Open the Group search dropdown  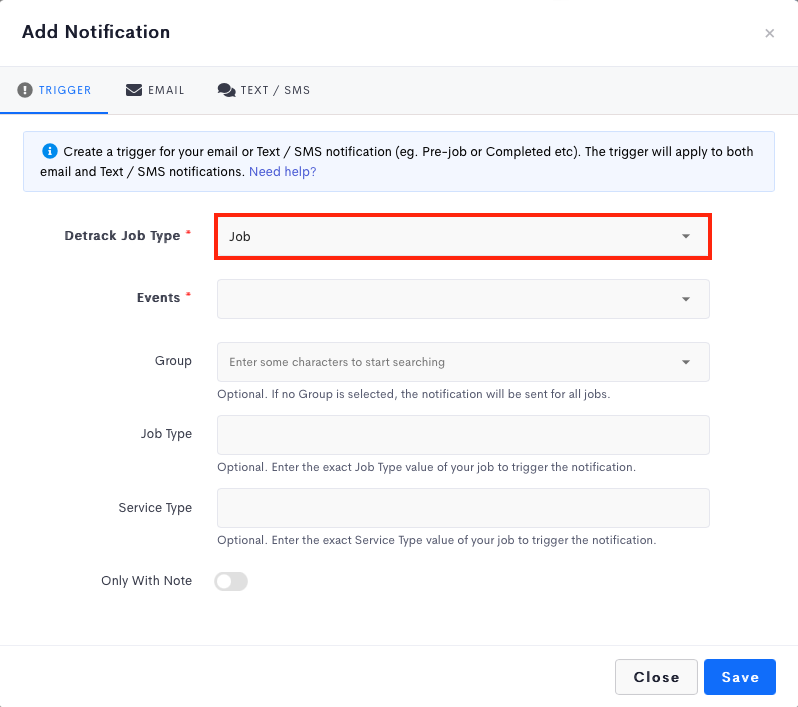tap(463, 362)
